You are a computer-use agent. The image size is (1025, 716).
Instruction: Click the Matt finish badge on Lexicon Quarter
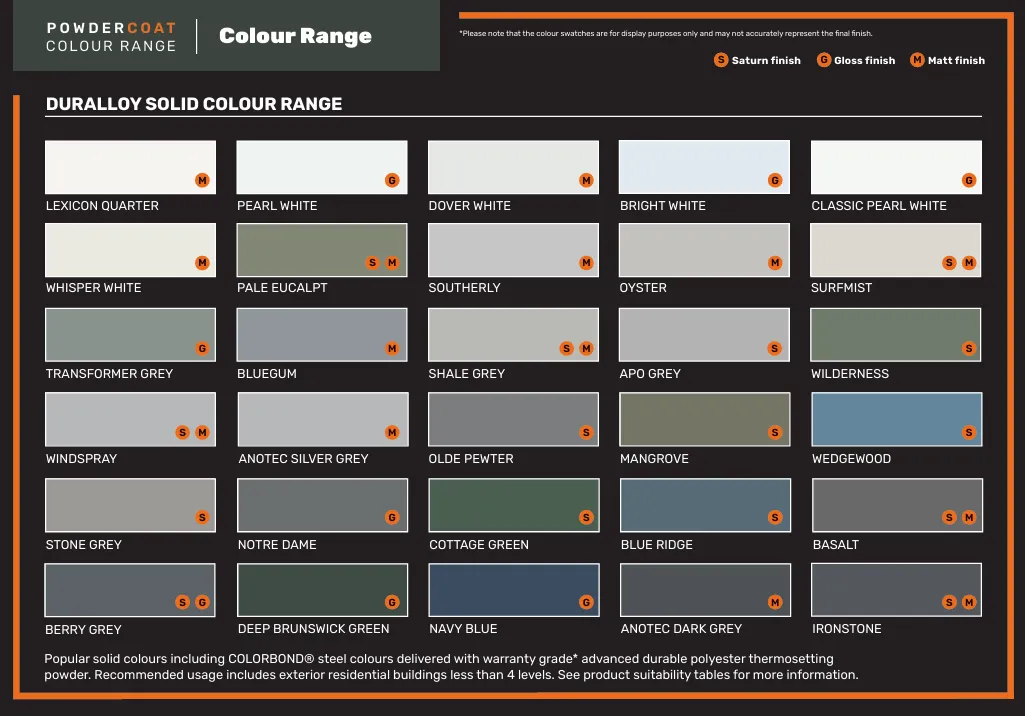pyautogui.click(x=202, y=180)
